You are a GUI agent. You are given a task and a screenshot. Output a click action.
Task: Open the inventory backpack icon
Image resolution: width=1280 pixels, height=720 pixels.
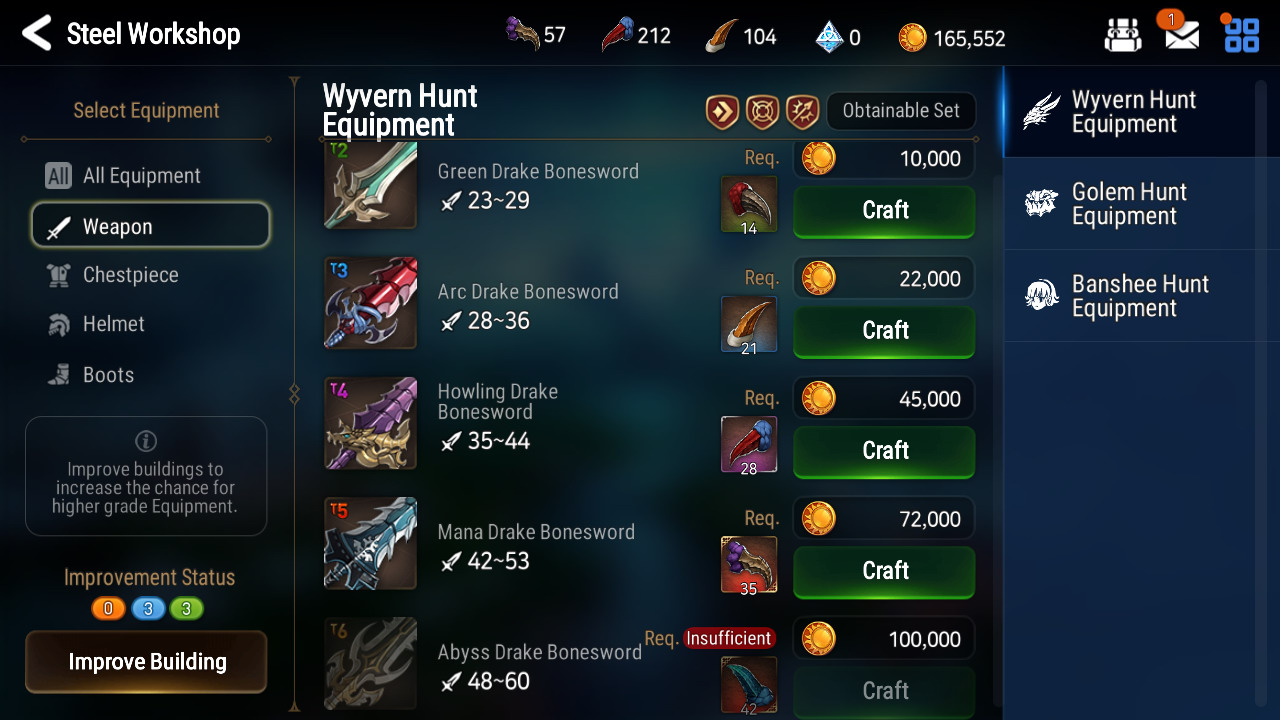click(1123, 35)
